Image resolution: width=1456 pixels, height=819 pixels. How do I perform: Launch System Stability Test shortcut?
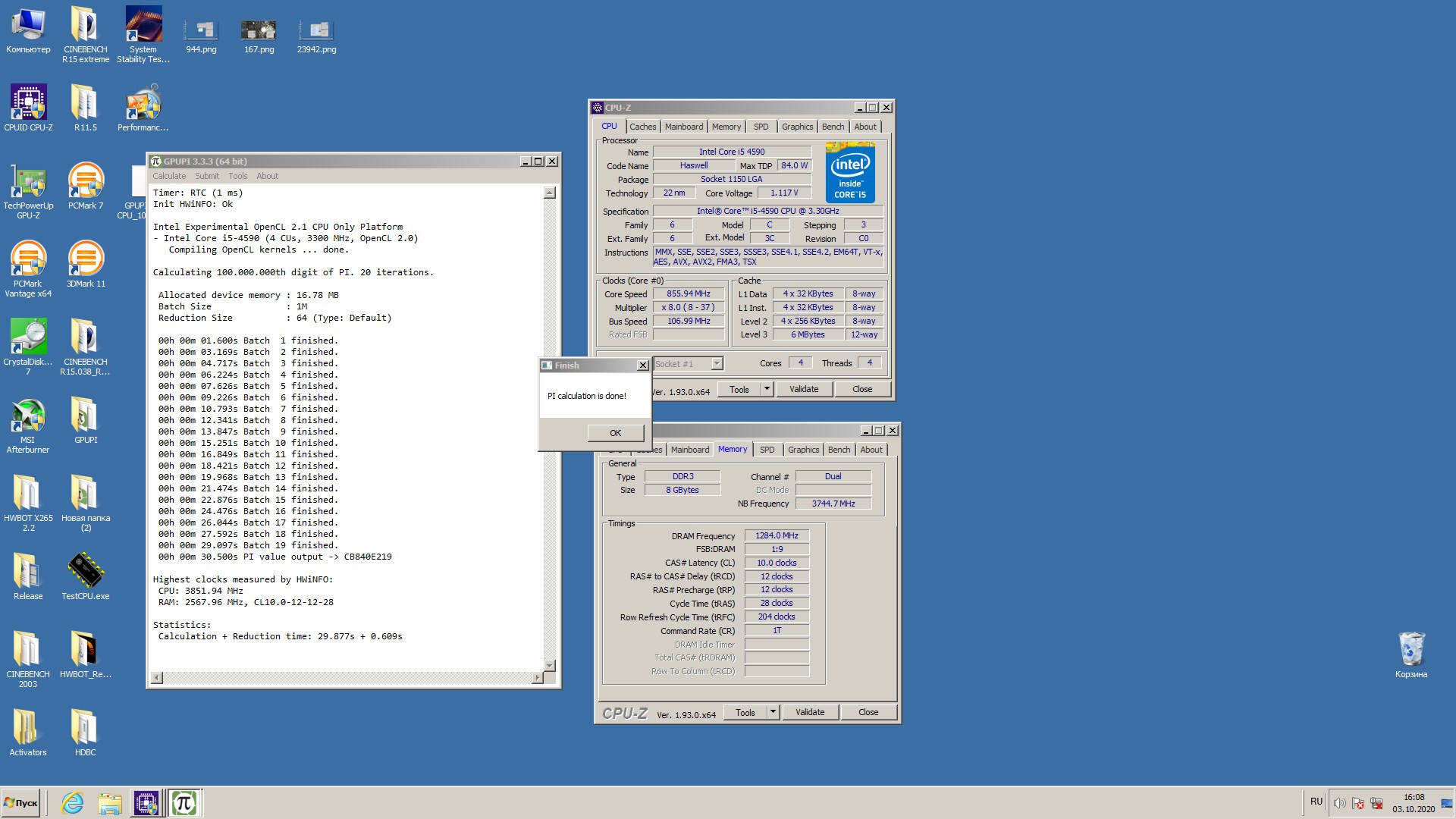tap(143, 34)
